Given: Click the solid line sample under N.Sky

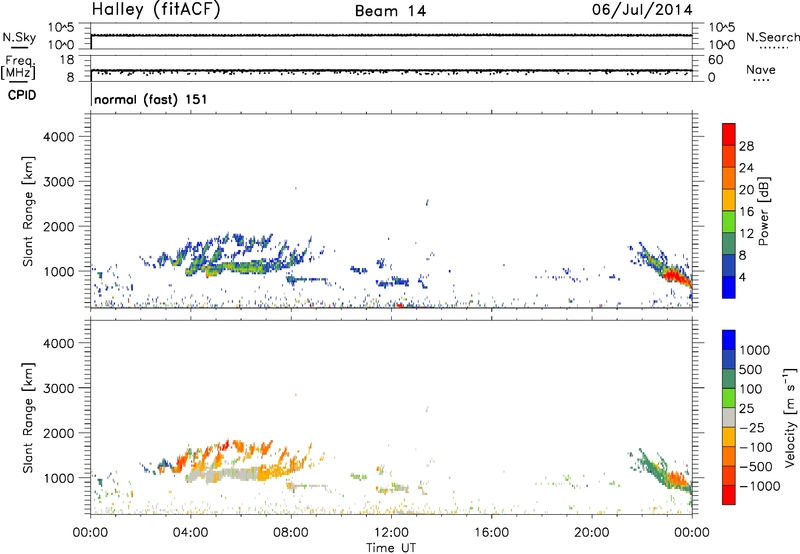Looking at the screenshot, I should [19, 47].
